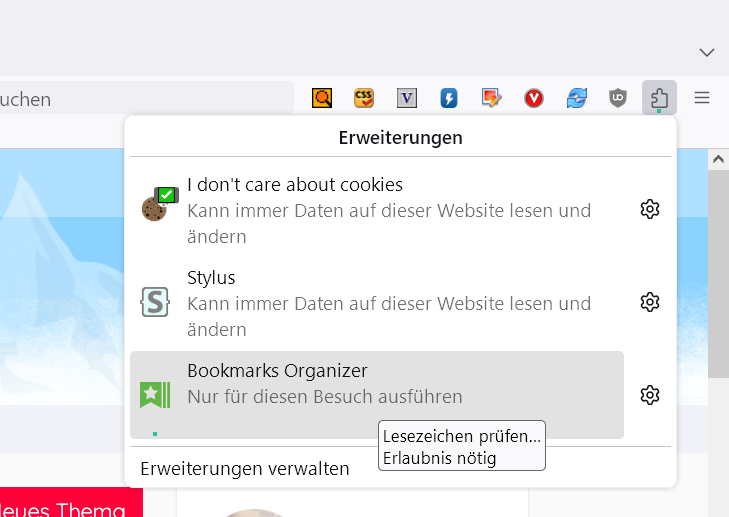Expand the tab list chevron

click(x=707, y=52)
